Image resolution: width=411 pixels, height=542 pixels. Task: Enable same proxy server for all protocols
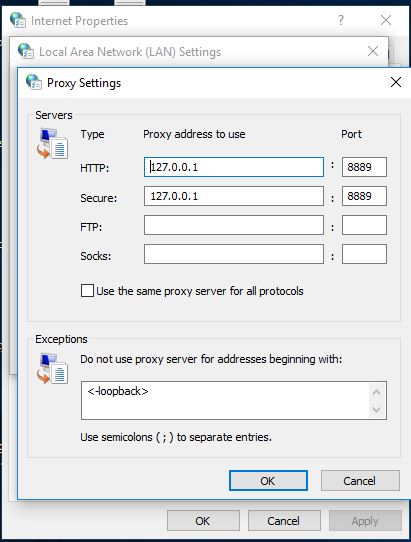pos(87,291)
